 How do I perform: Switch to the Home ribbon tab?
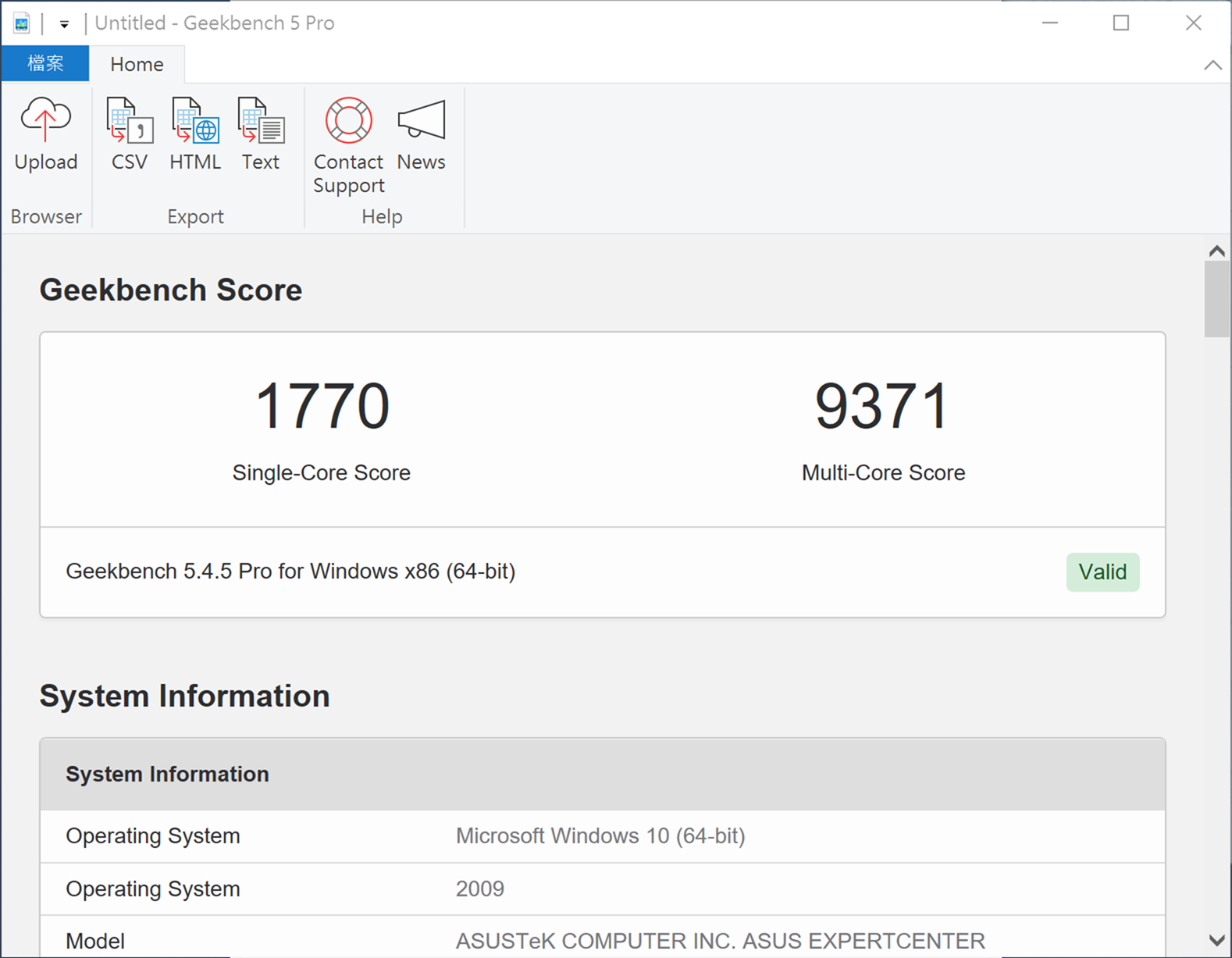(137, 64)
